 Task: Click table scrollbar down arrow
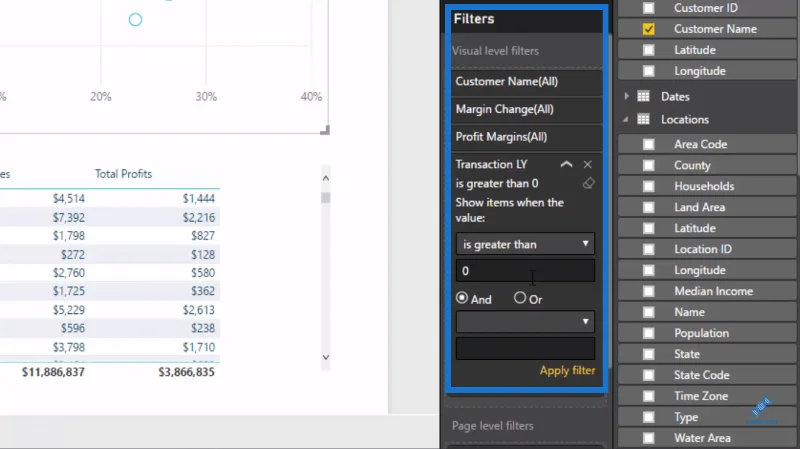click(326, 357)
